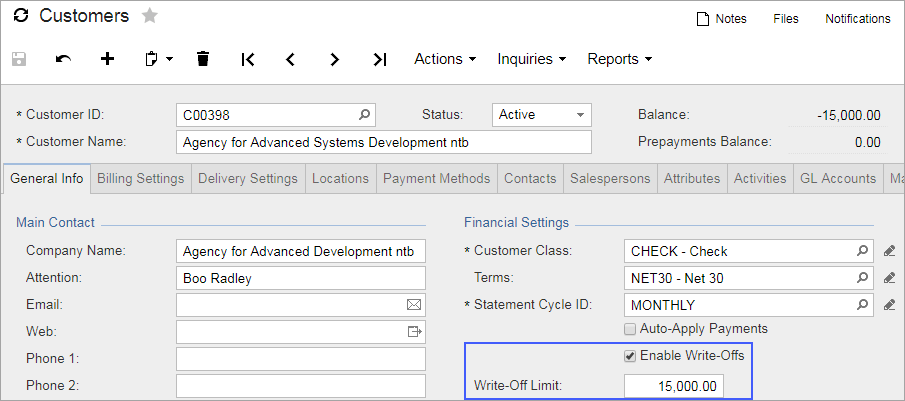Switch to the Activities tab
This screenshot has height=401, width=905.
click(760, 179)
